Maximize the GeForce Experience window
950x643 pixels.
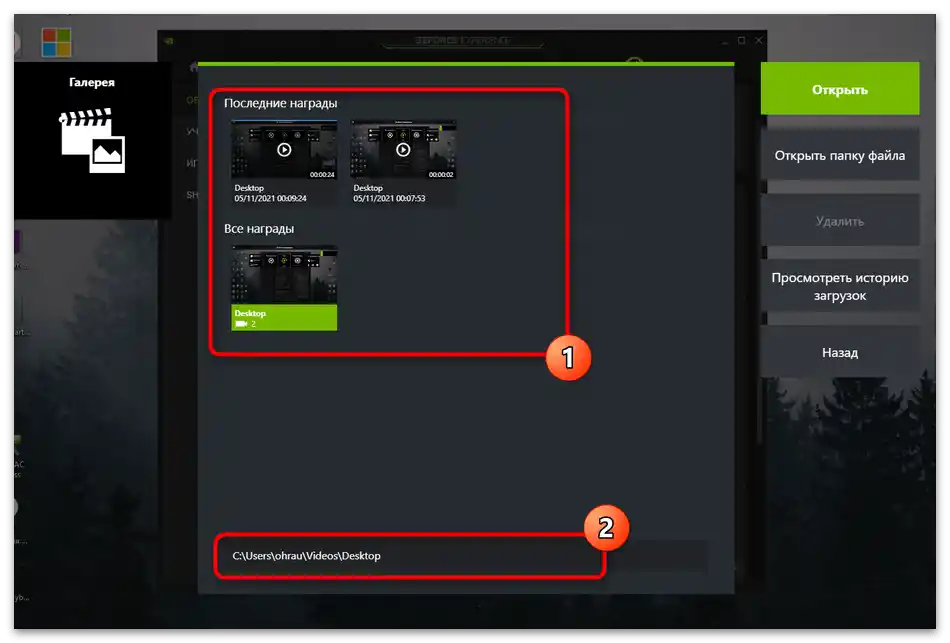741,40
